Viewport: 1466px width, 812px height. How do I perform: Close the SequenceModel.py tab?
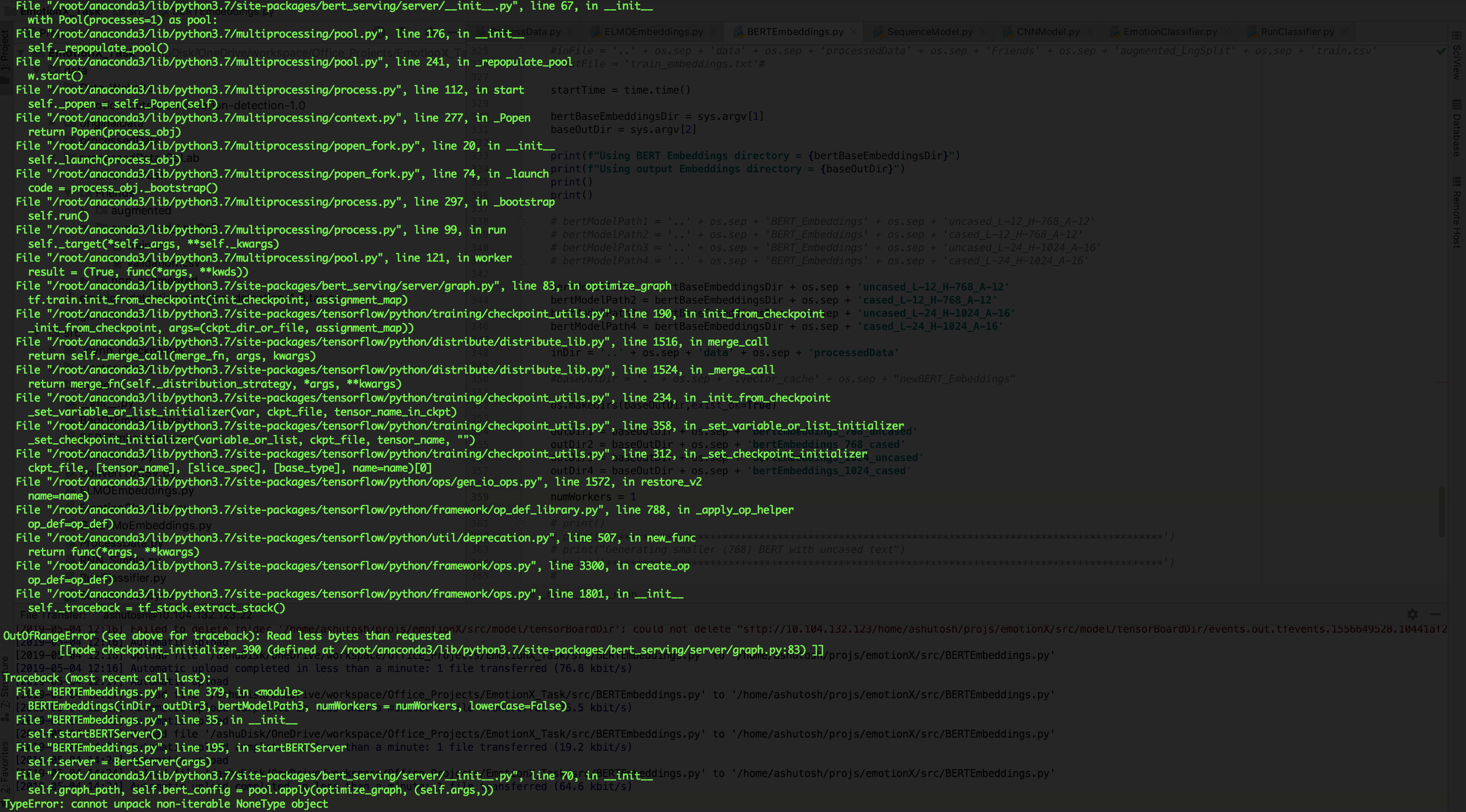tap(983, 32)
